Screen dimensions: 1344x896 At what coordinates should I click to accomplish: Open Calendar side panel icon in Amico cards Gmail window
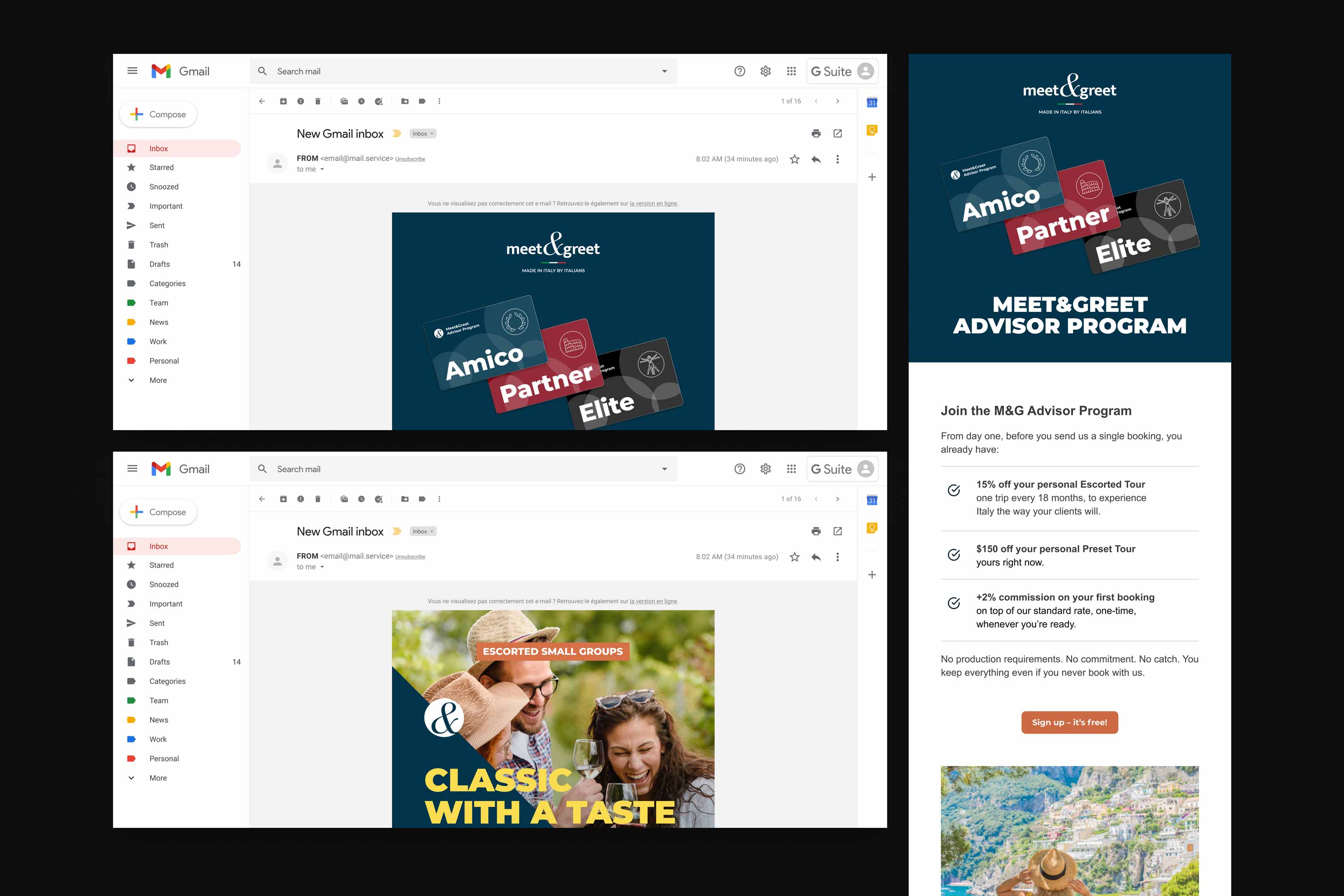point(872,102)
